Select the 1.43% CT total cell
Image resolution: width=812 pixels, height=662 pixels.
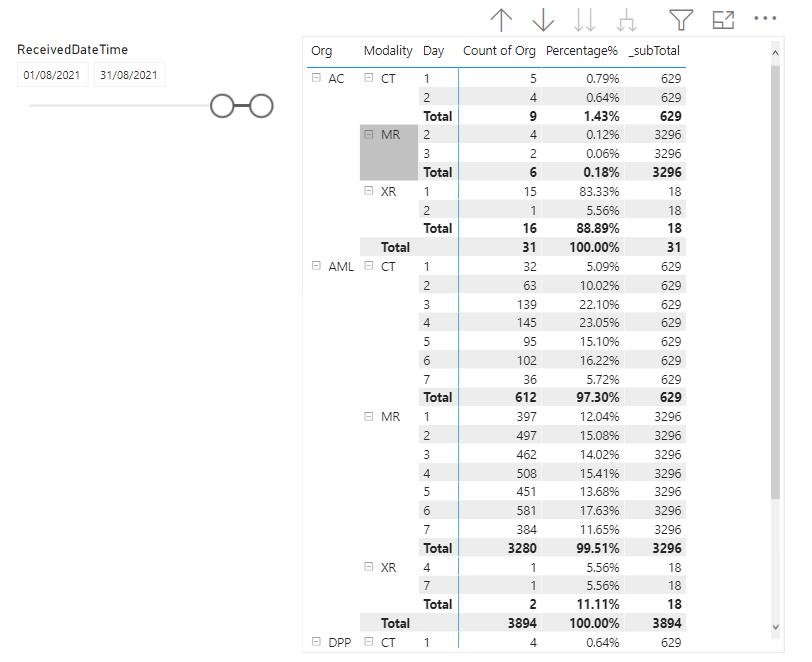[x=583, y=116]
